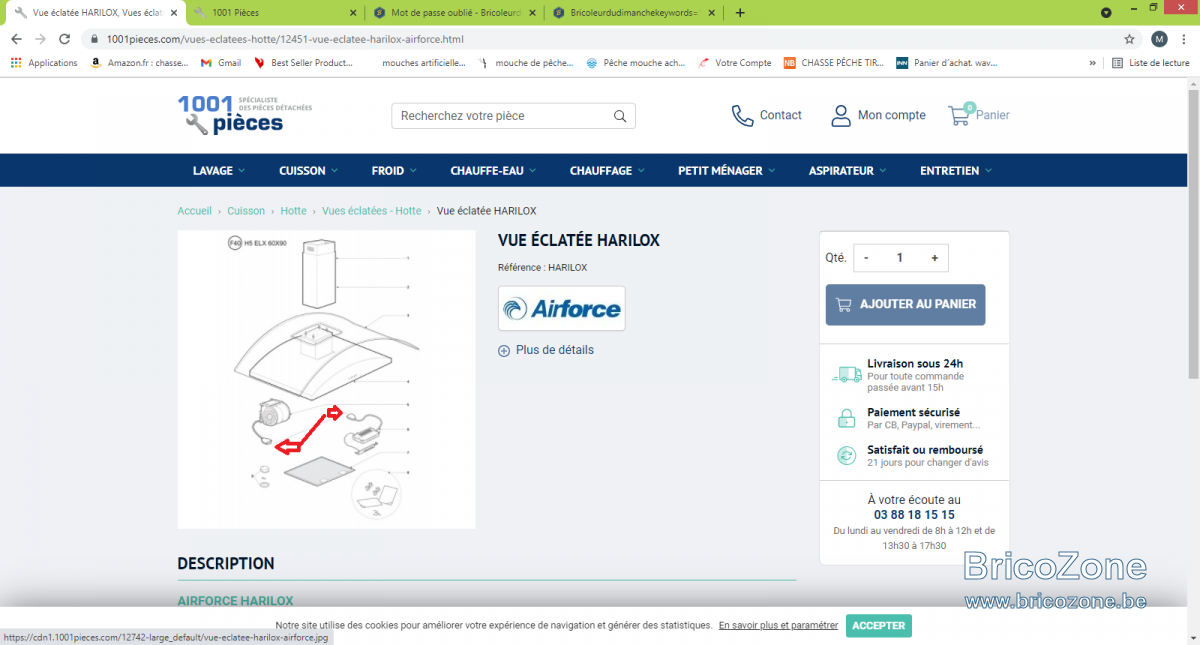This screenshot has width=1200, height=645.
Task: Open the Applications shortcut in bookmarks bar
Action: click(44, 62)
